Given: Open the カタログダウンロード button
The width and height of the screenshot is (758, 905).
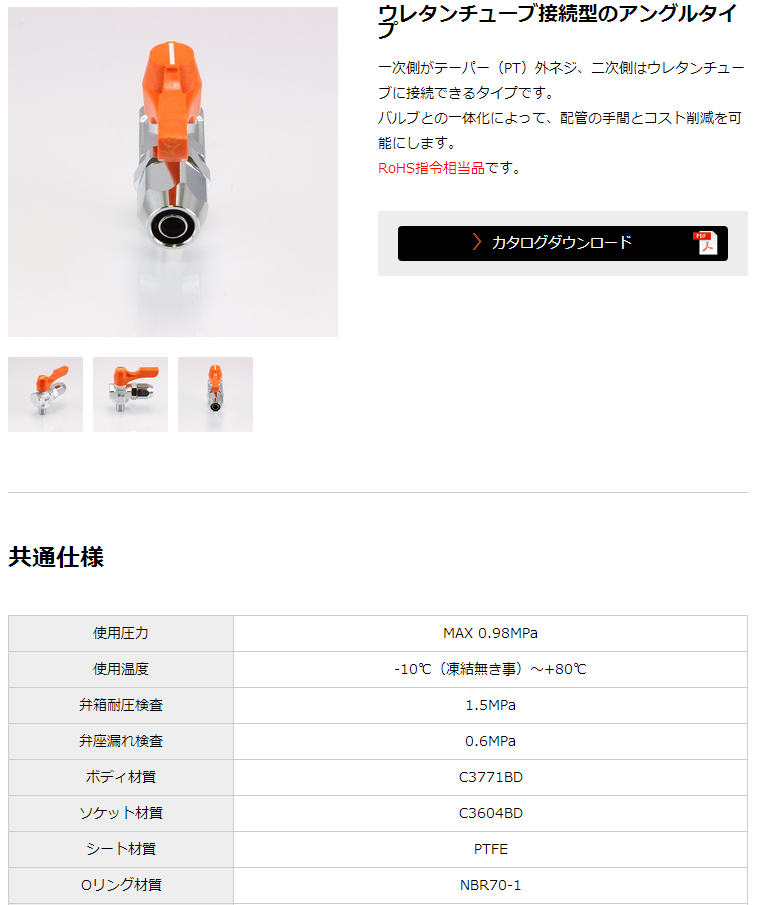Looking at the screenshot, I should click(562, 243).
